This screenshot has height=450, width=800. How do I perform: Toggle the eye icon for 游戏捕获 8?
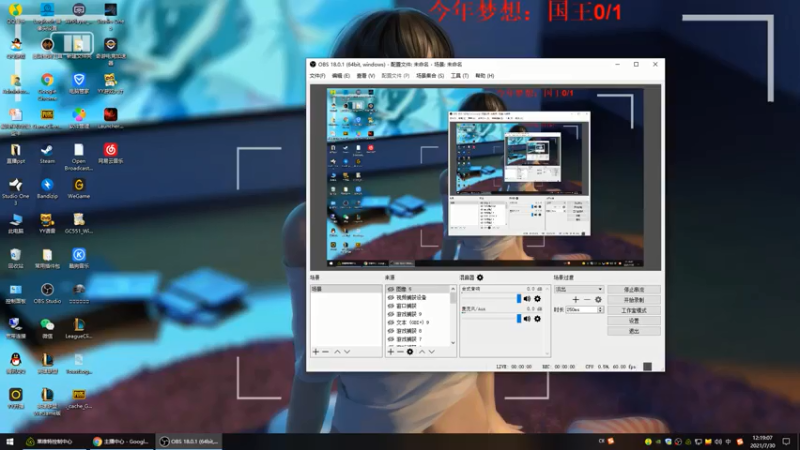[391, 331]
